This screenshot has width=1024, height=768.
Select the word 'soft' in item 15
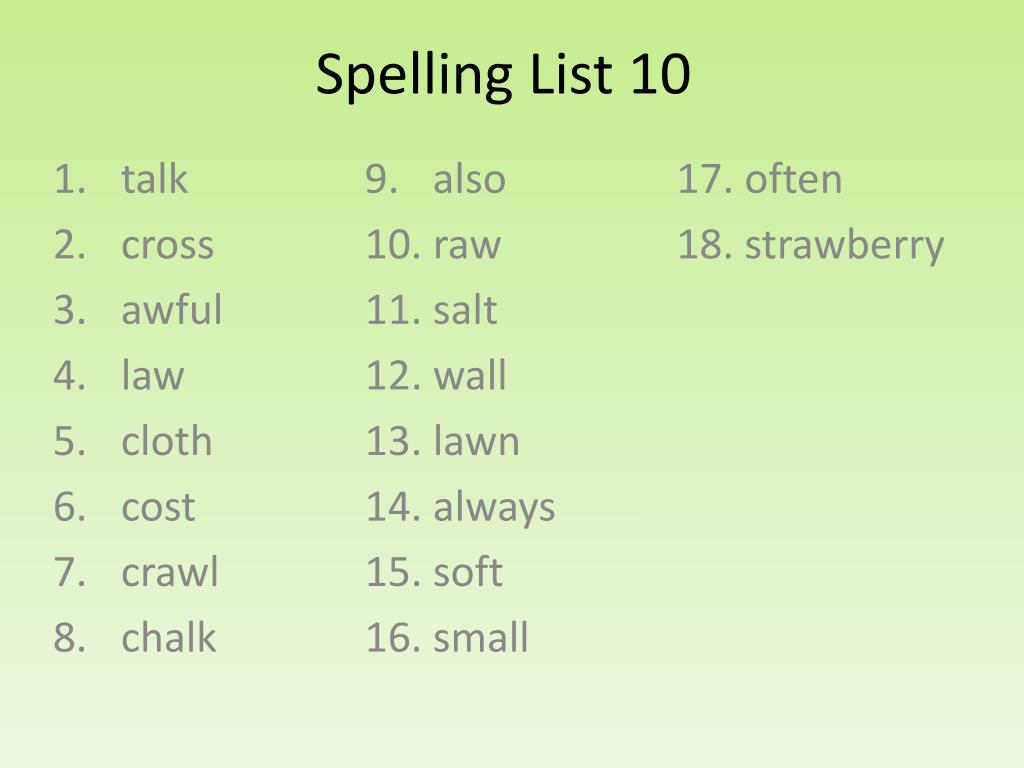click(468, 571)
